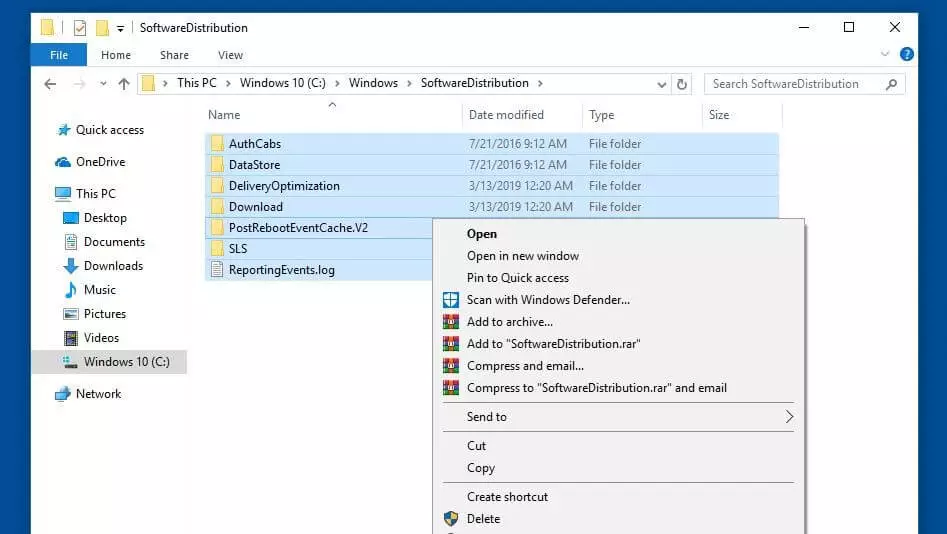Image resolution: width=947 pixels, height=534 pixels.
Task: Click the SLS folder icon
Action: click(x=217, y=249)
